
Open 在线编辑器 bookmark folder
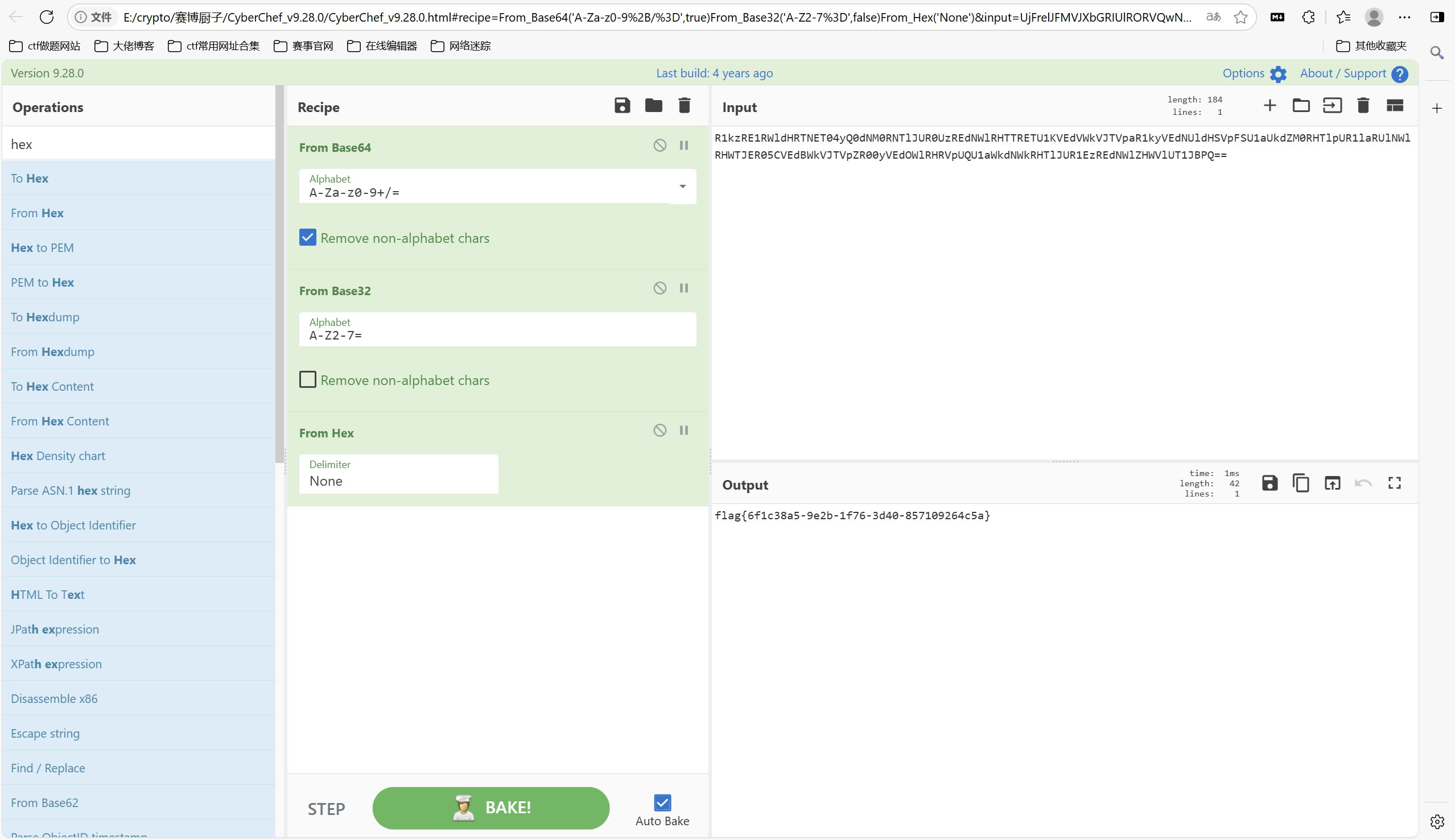[x=382, y=45]
